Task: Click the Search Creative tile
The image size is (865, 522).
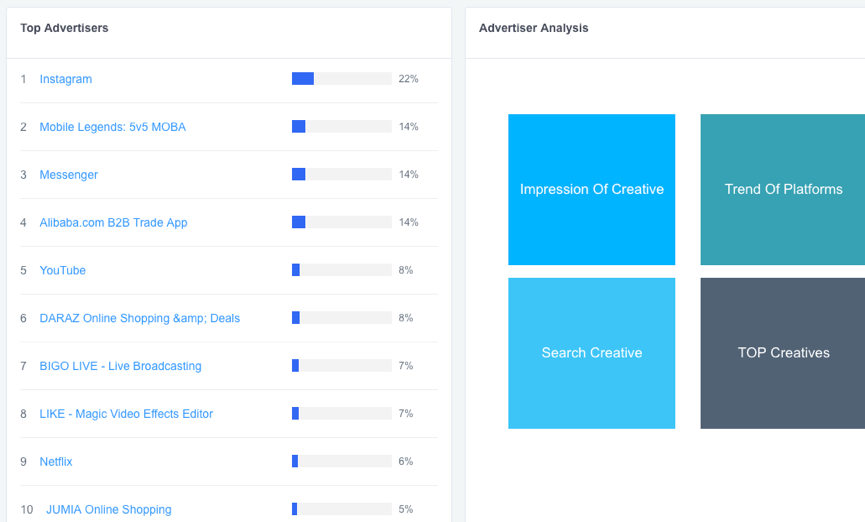Action: pyautogui.click(x=591, y=353)
